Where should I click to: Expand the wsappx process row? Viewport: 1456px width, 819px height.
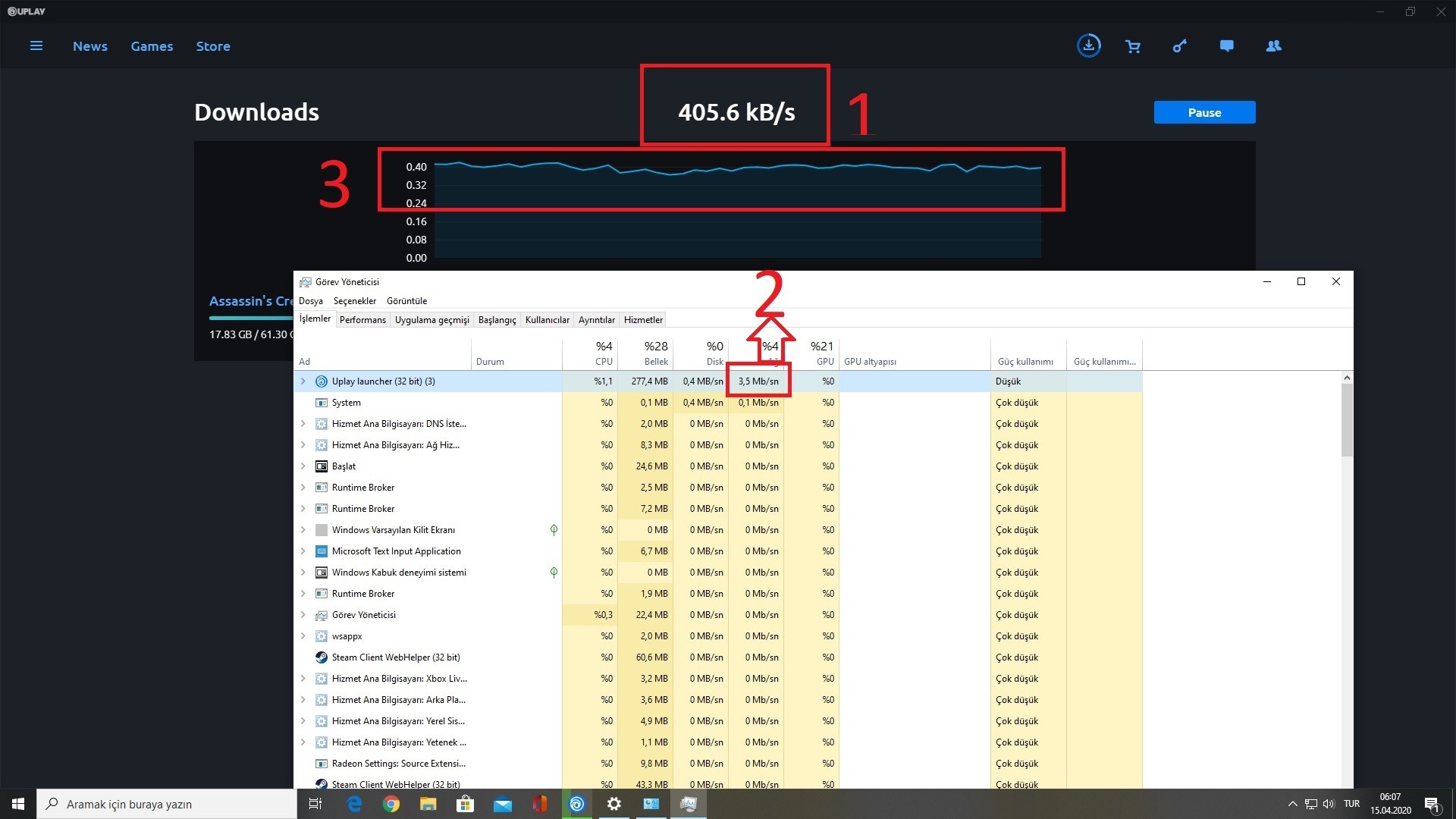tap(303, 636)
